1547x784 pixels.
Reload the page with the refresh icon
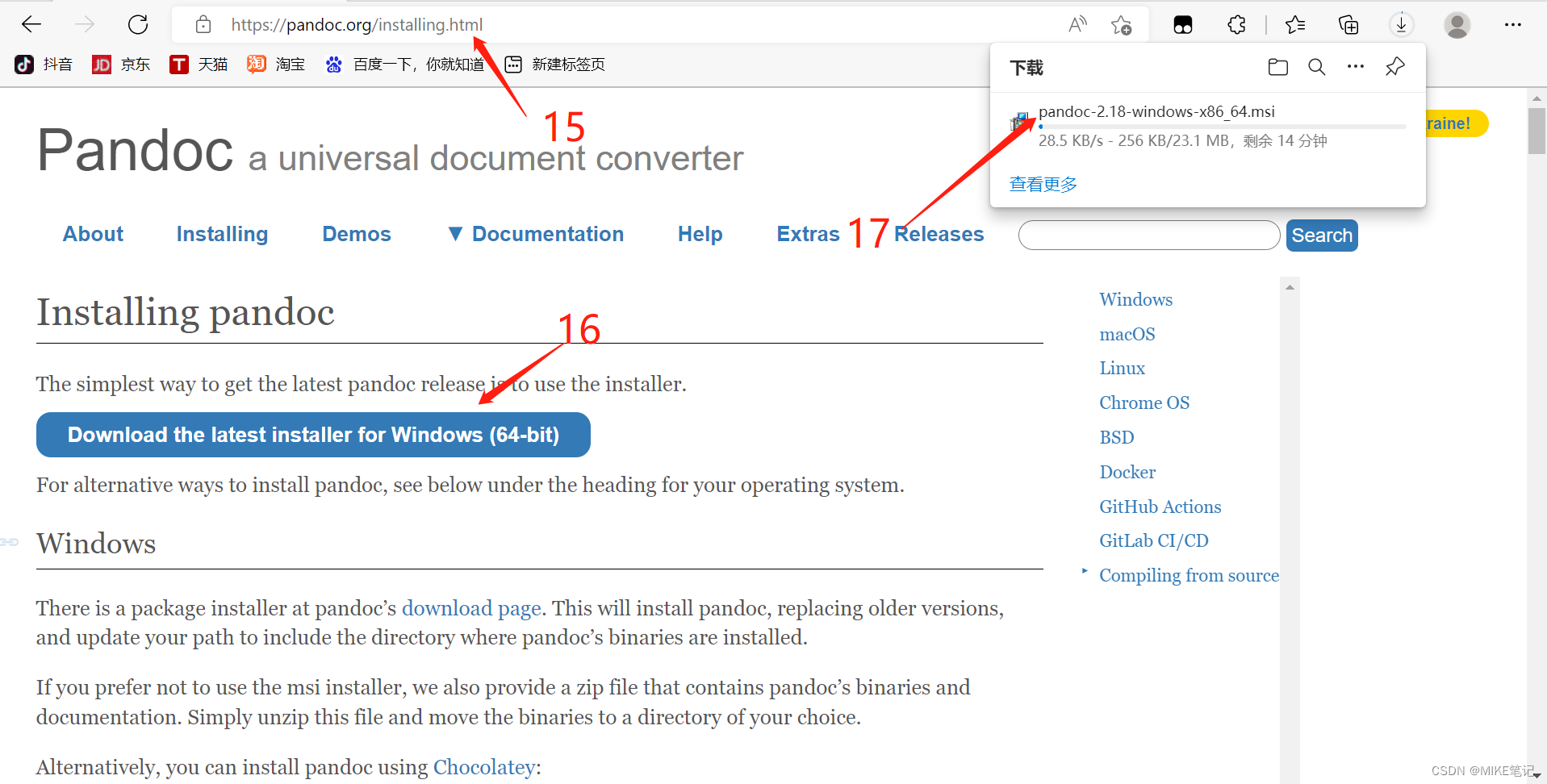pos(138,24)
